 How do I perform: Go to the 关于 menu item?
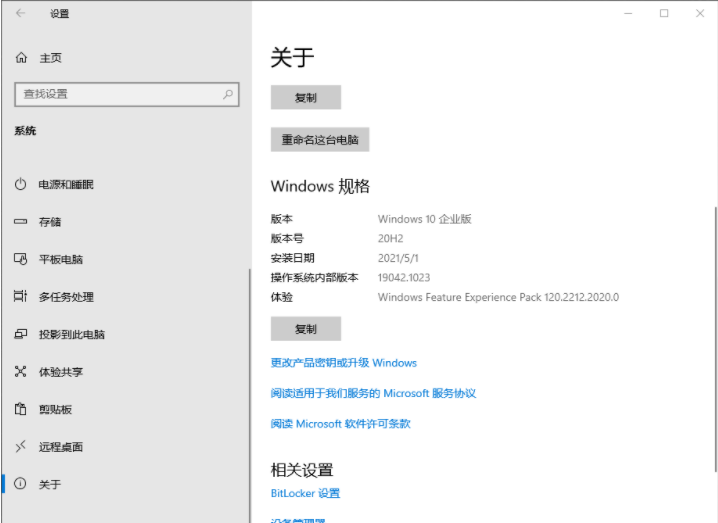(50, 484)
